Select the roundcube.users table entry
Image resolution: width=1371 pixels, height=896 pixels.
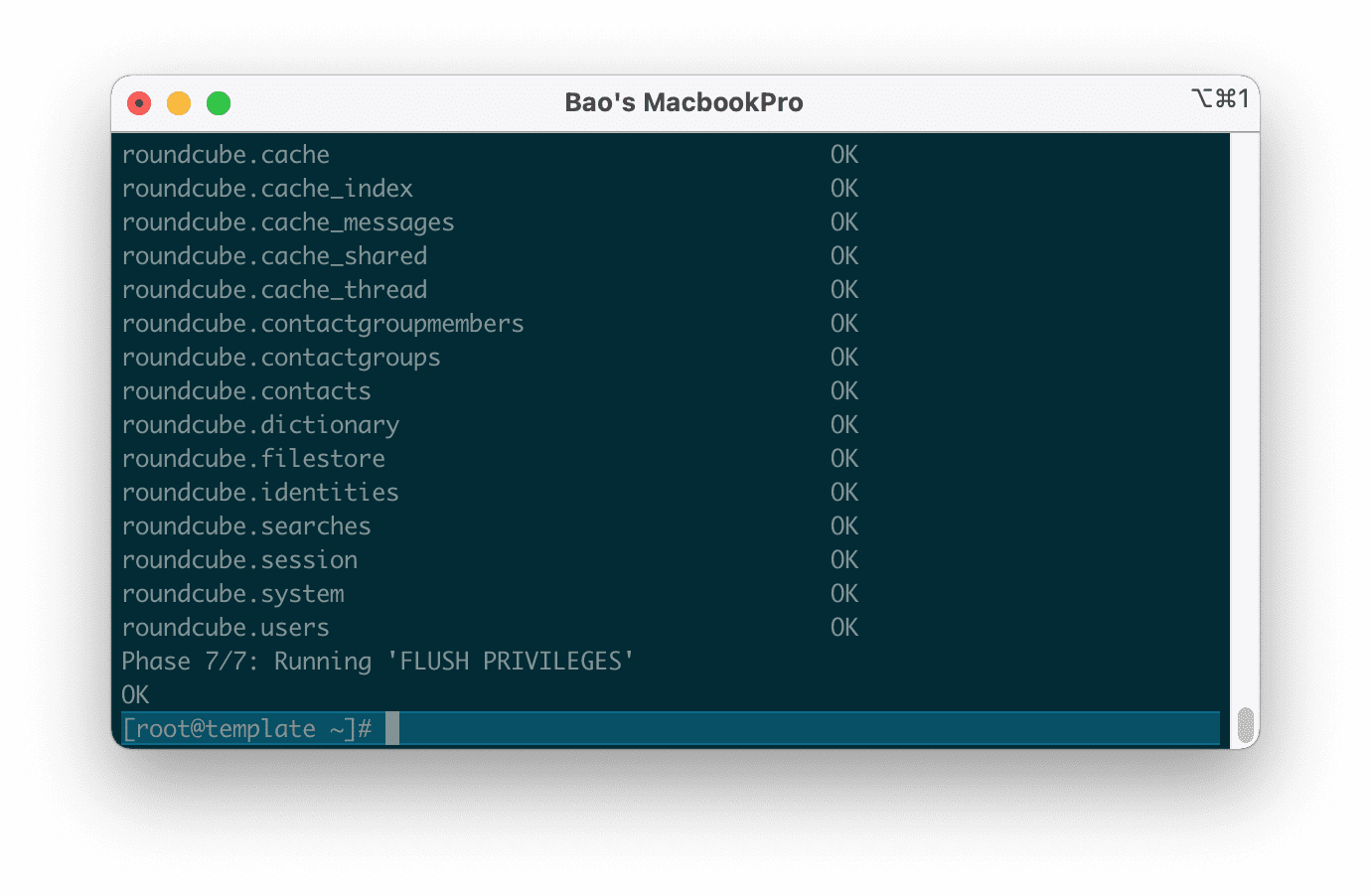226,627
